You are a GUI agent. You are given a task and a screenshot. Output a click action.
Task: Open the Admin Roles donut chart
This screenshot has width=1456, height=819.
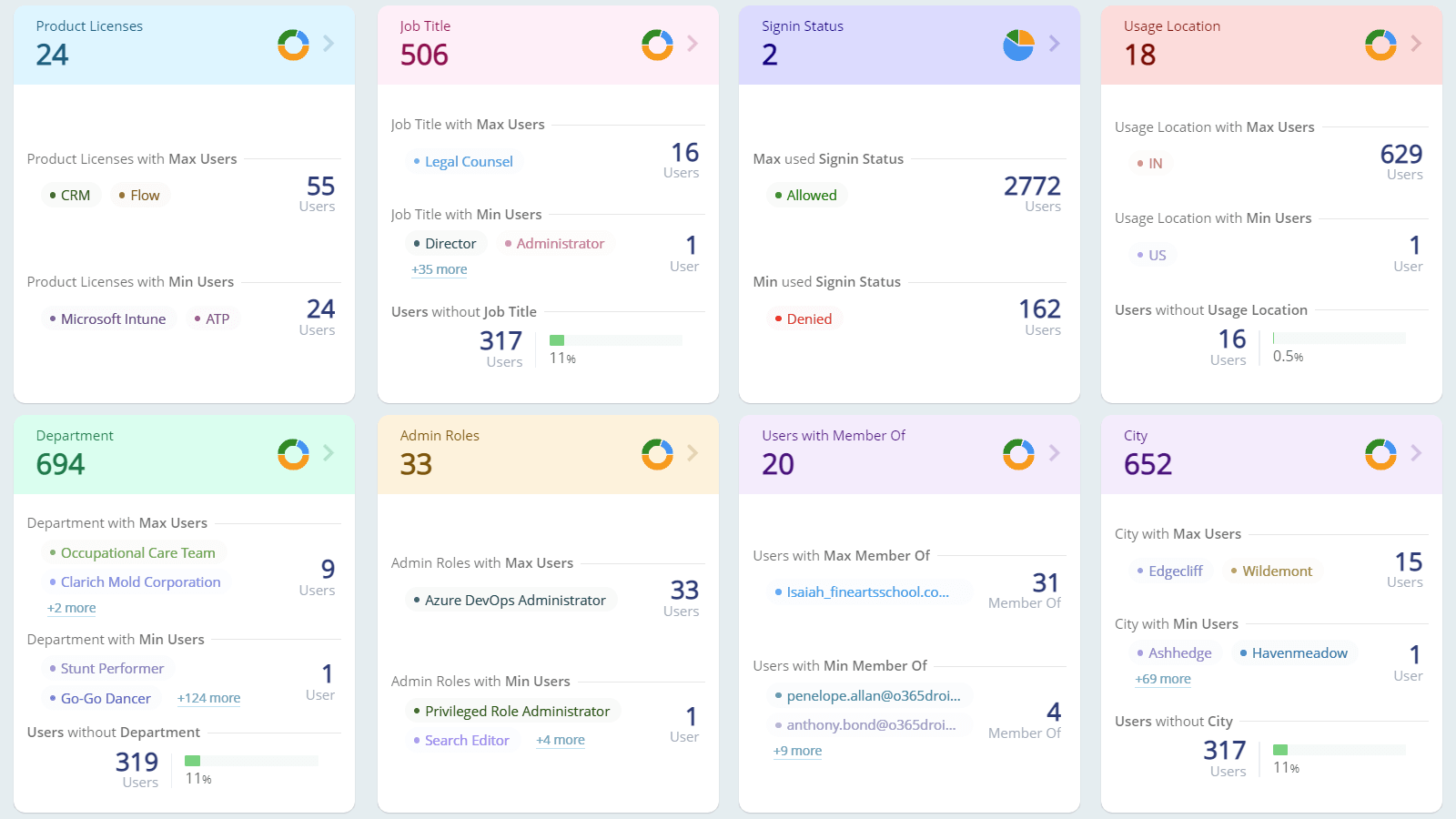click(656, 453)
